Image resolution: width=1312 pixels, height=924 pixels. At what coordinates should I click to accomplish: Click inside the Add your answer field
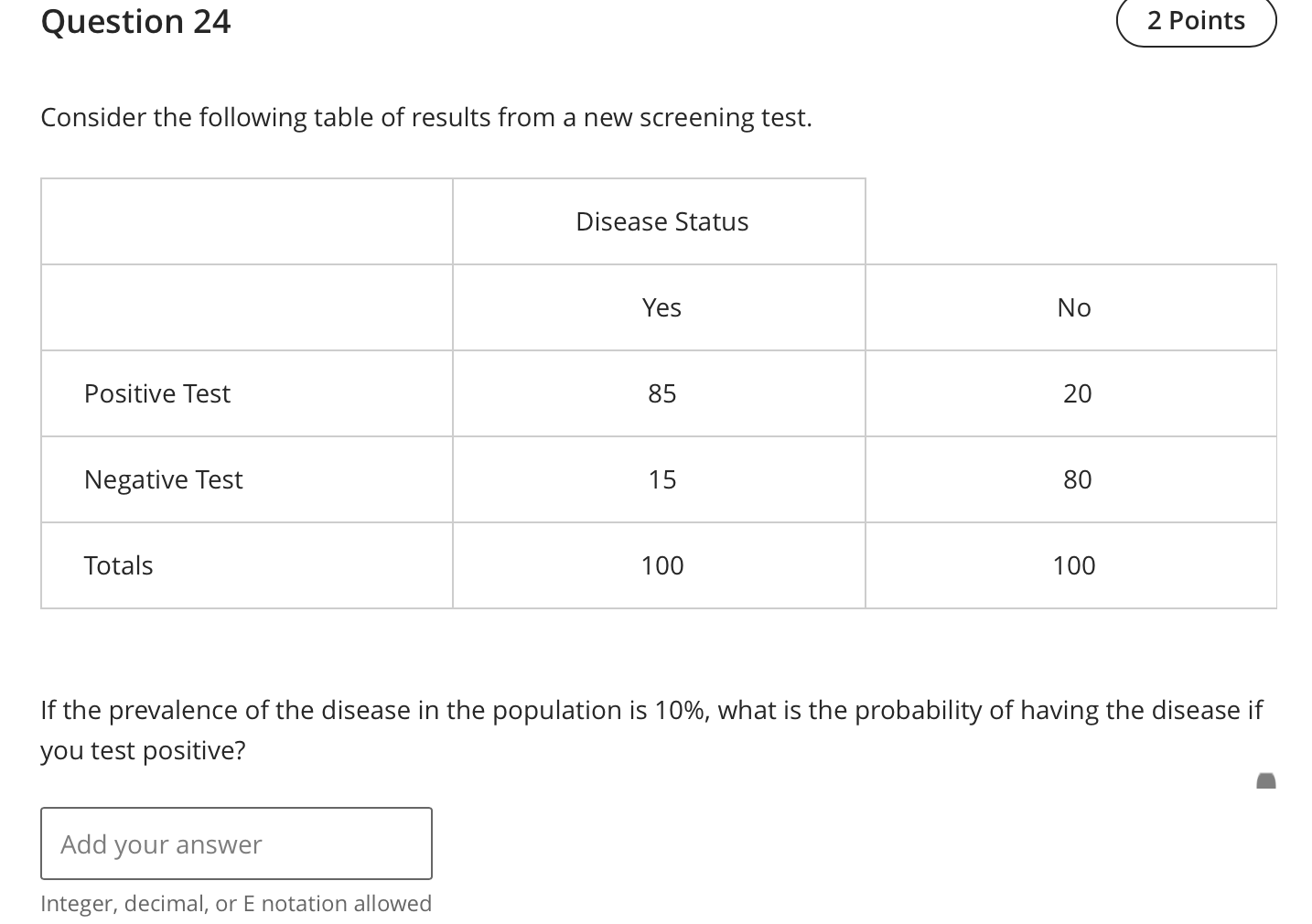coord(236,843)
